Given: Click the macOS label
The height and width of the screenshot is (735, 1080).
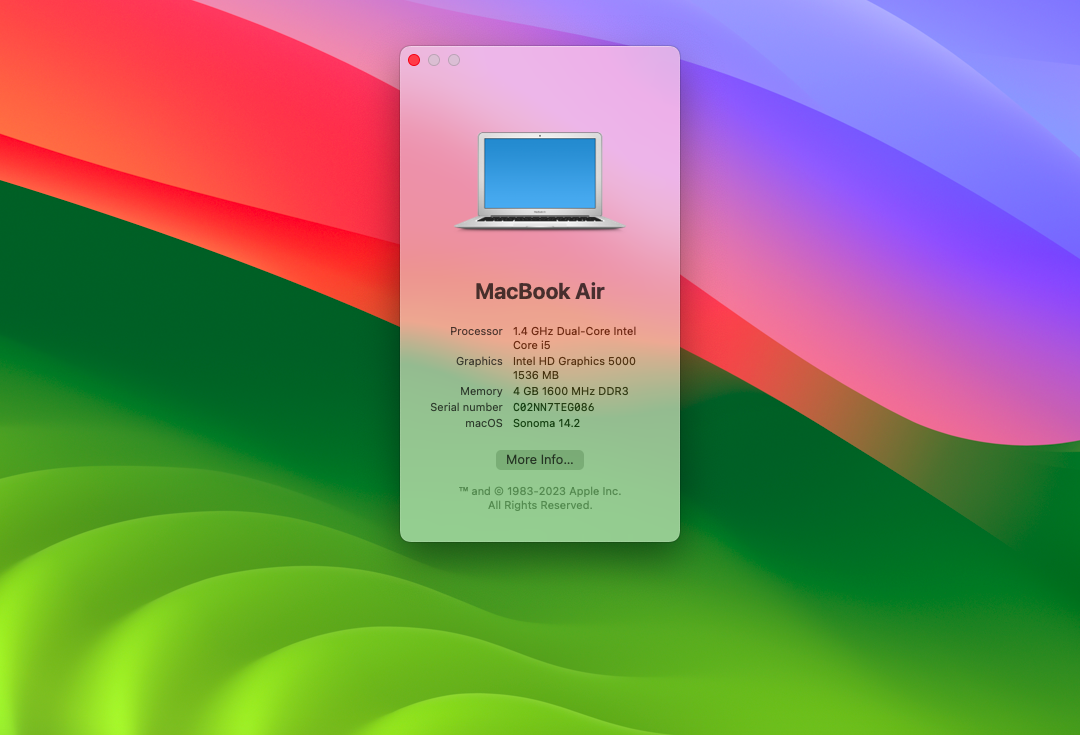Looking at the screenshot, I should (x=484, y=423).
